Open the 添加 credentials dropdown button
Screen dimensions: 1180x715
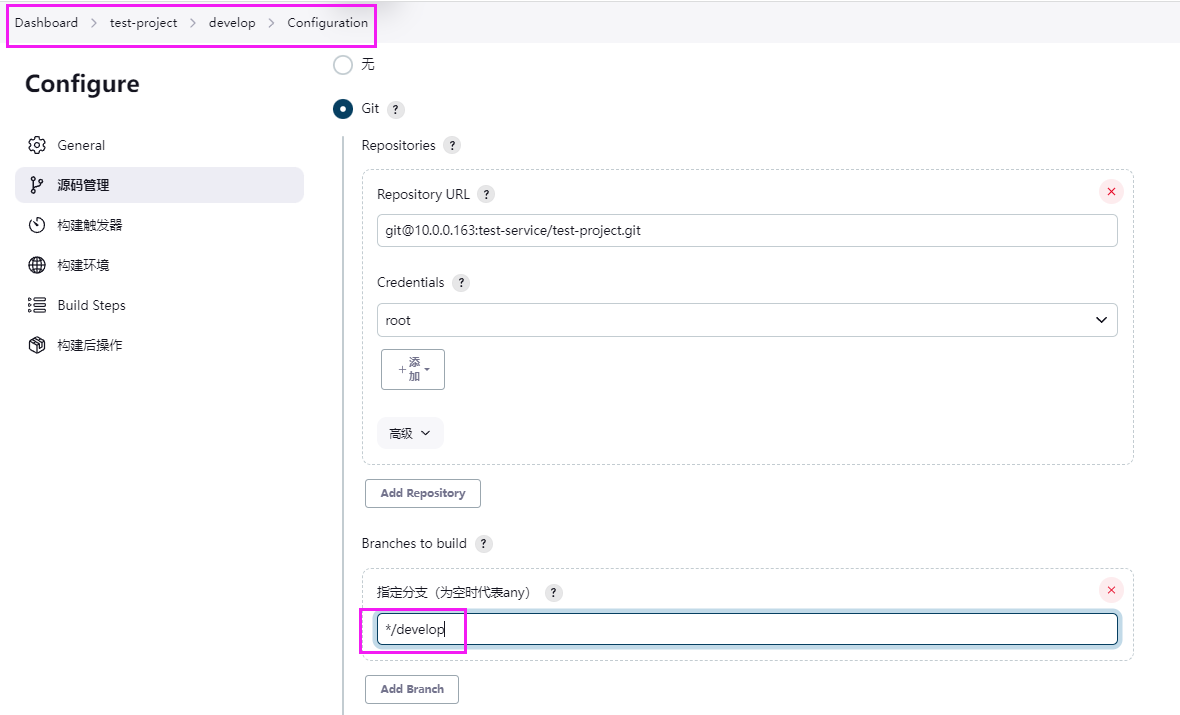tap(413, 370)
